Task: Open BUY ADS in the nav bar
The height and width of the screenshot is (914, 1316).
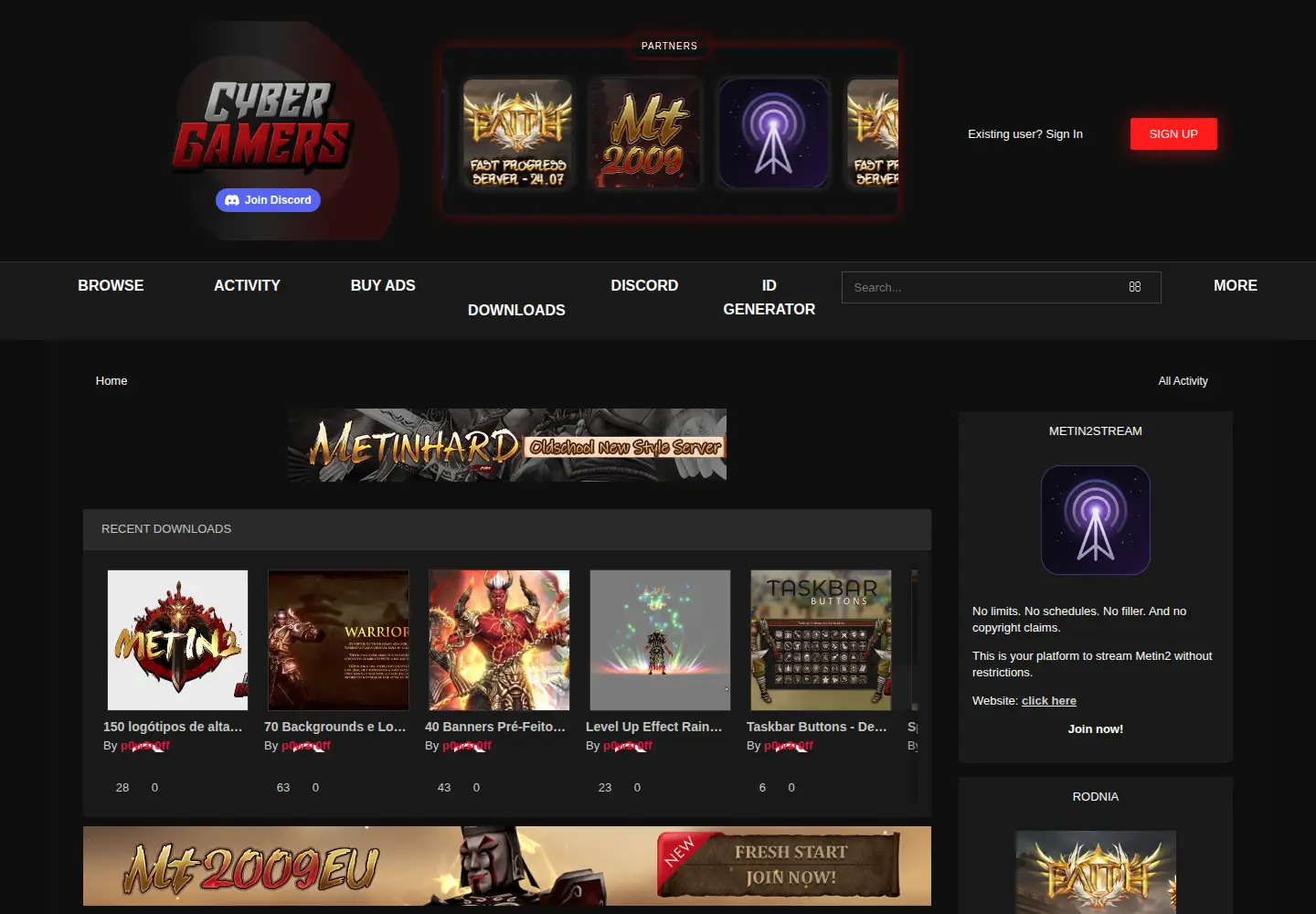Action: pyautogui.click(x=383, y=285)
